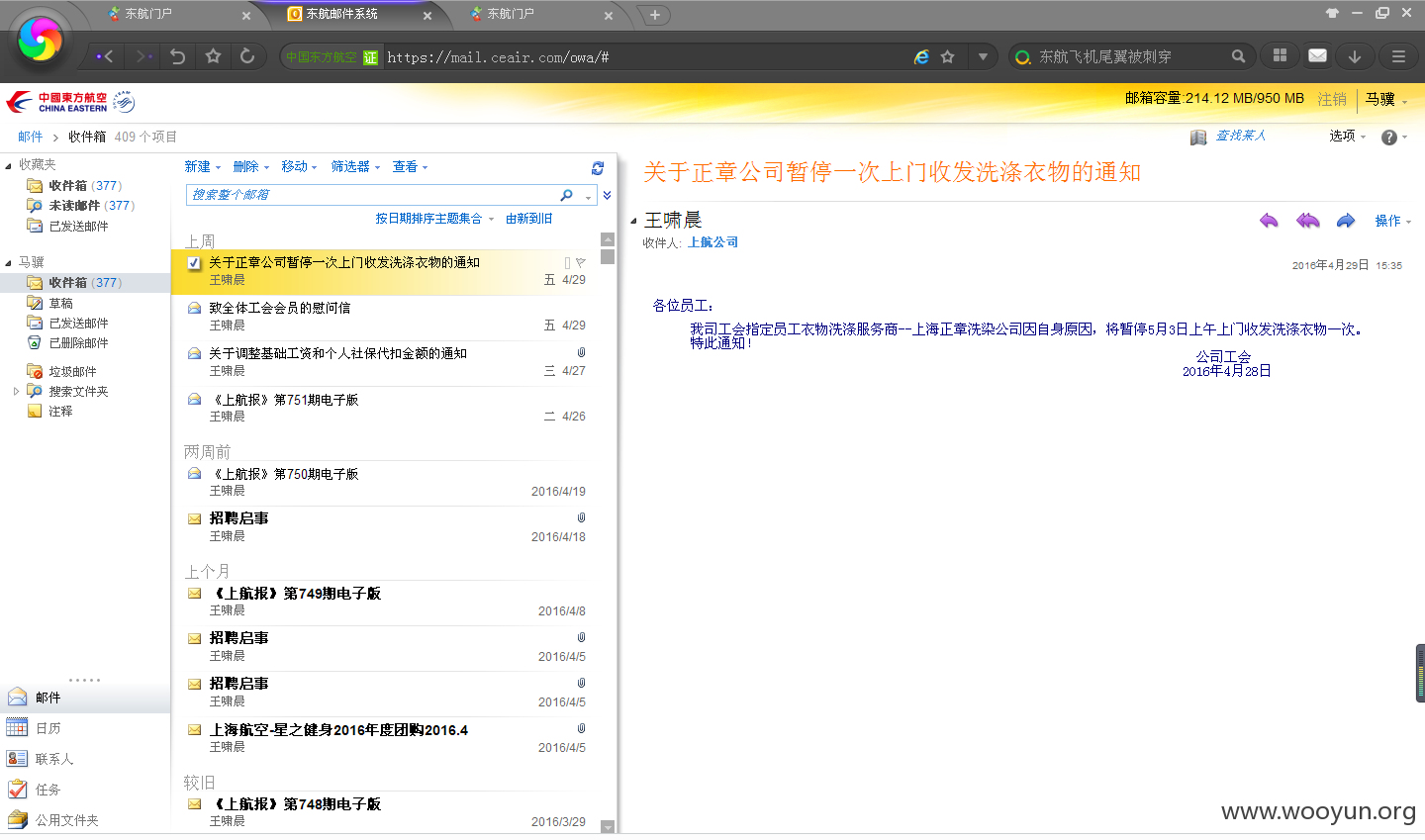
Task: Click the forward arrow icon
Action: point(1346,221)
